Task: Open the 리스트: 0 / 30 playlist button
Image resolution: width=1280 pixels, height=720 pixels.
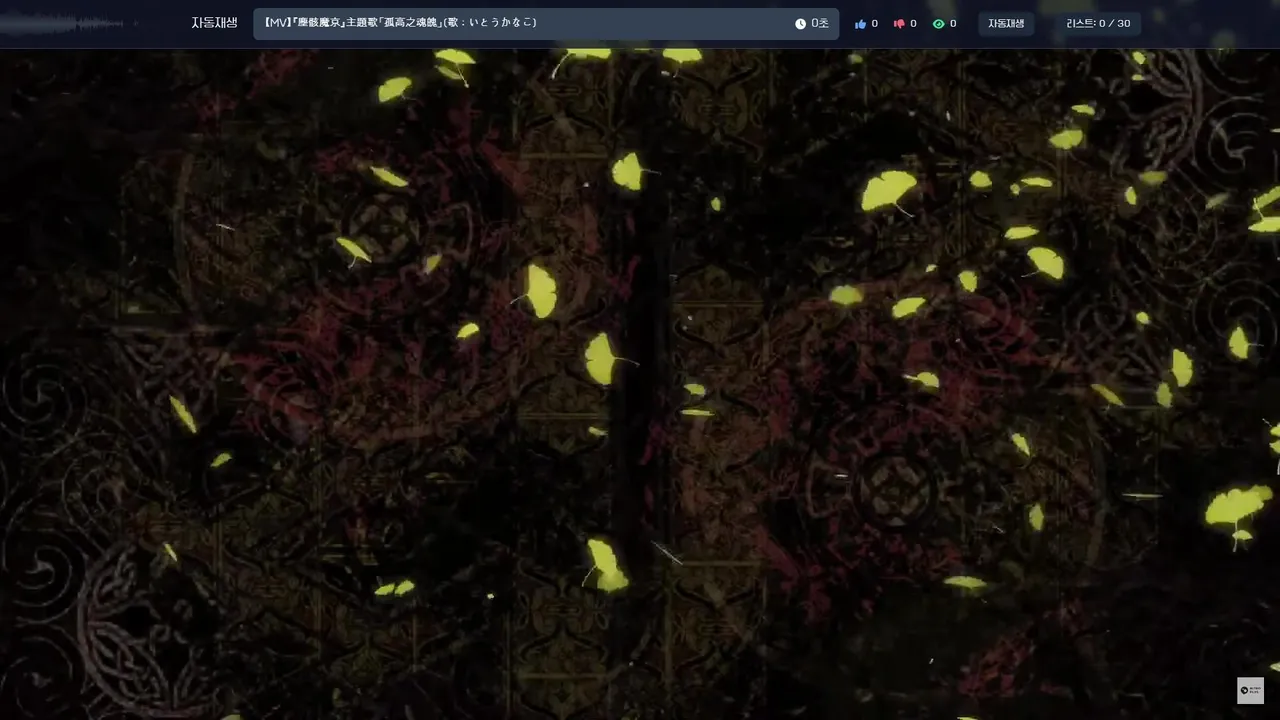Action: tap(1098, 24)
